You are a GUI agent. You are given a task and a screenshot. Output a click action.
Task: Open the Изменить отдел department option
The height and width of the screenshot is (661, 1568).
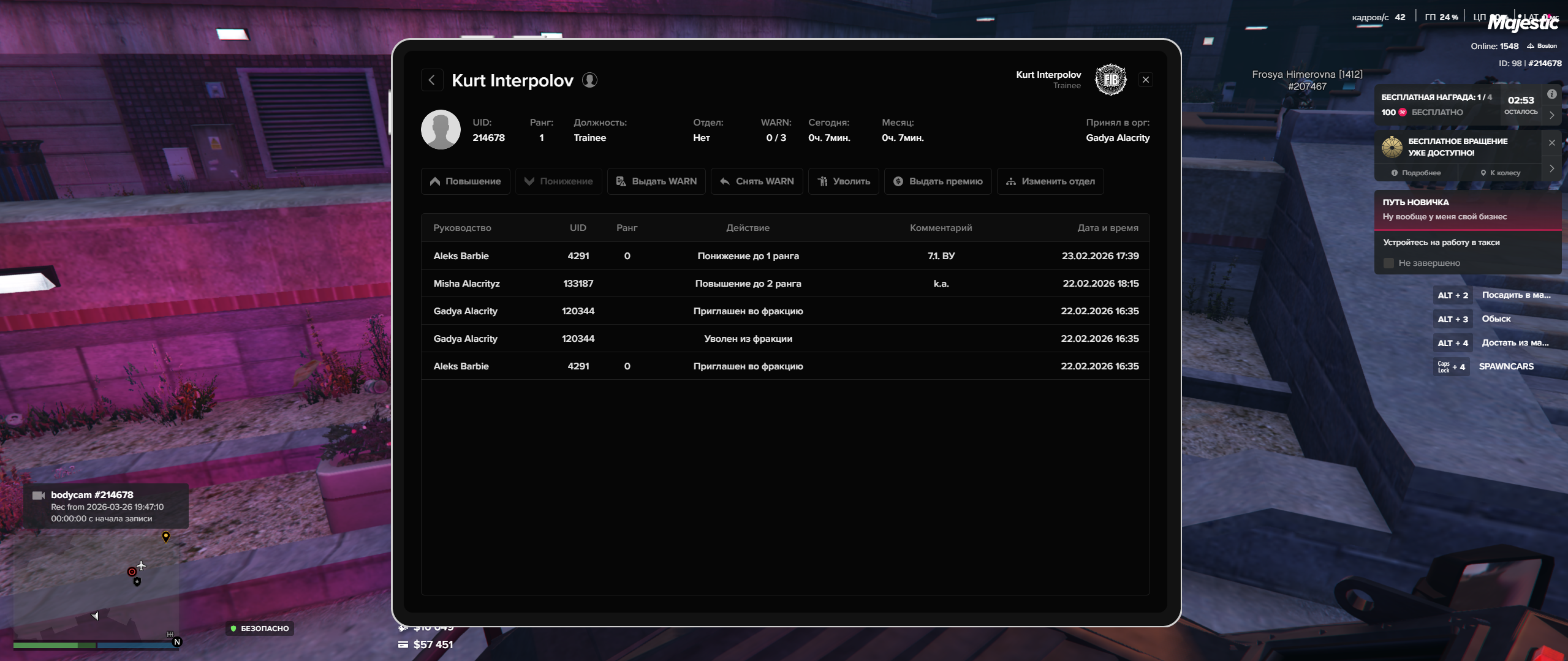click(1050, 181)
